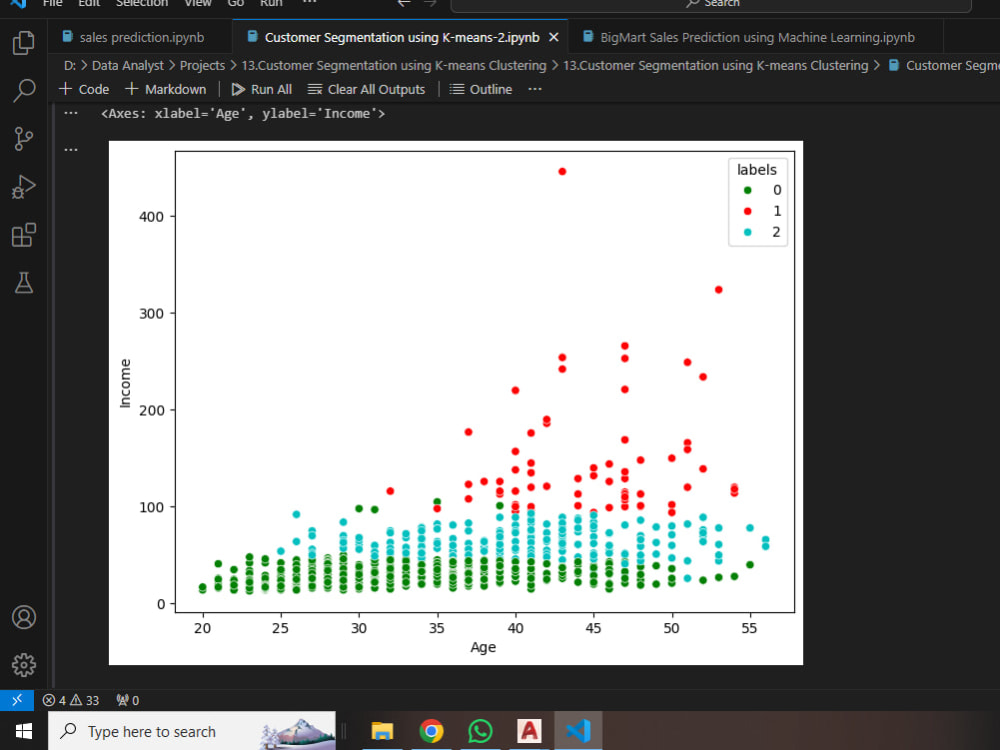Open the View menu

click(x=198, y=3)
